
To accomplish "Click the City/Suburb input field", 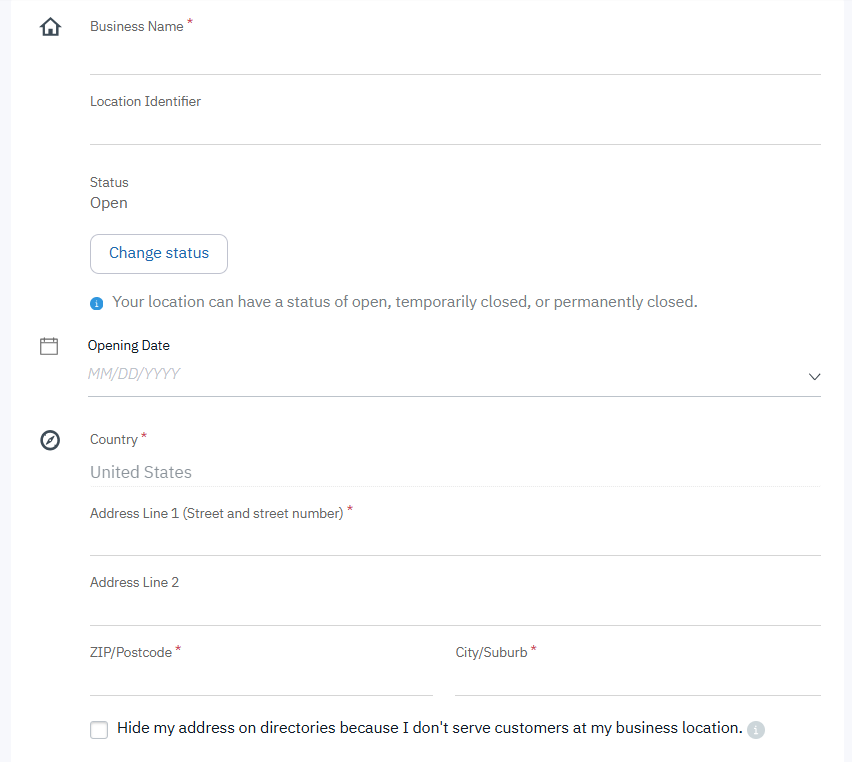I will [x=637, y=680].
